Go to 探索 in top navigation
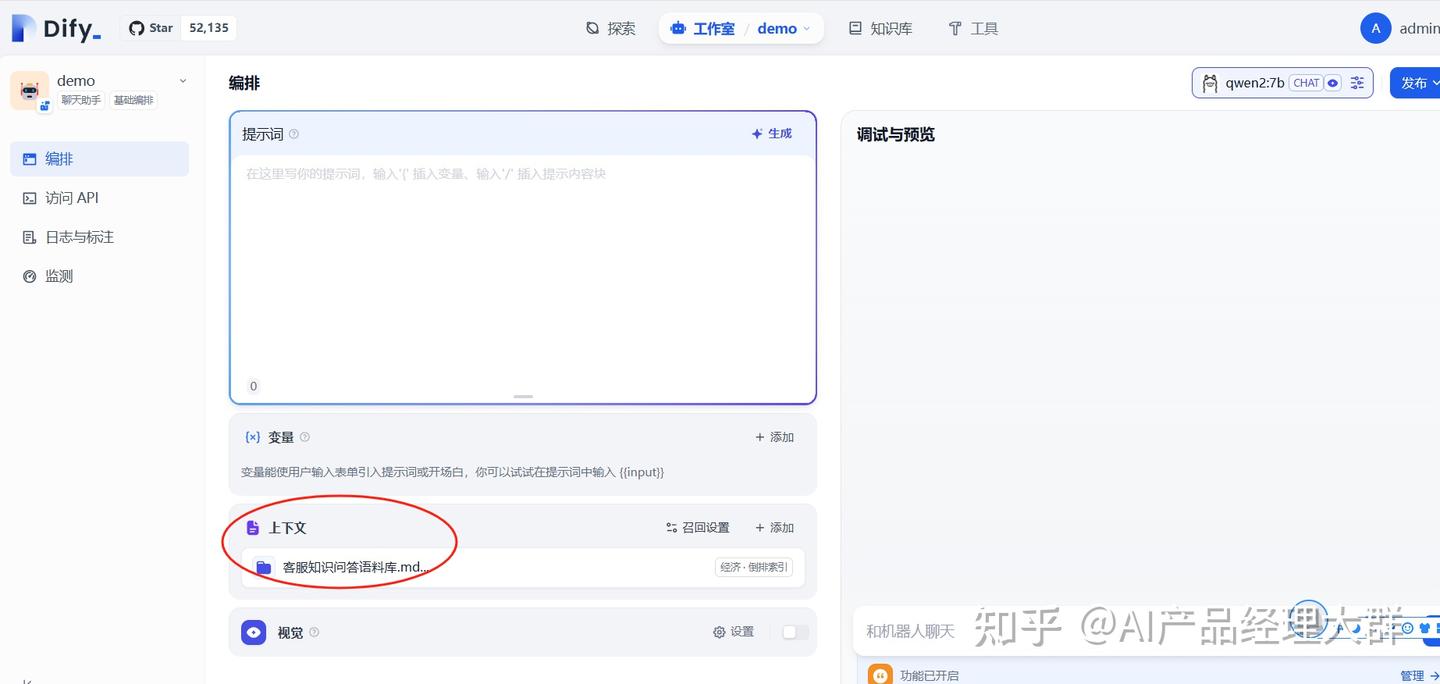Screen dimensions: 1440x684 (x=611, y=28)
